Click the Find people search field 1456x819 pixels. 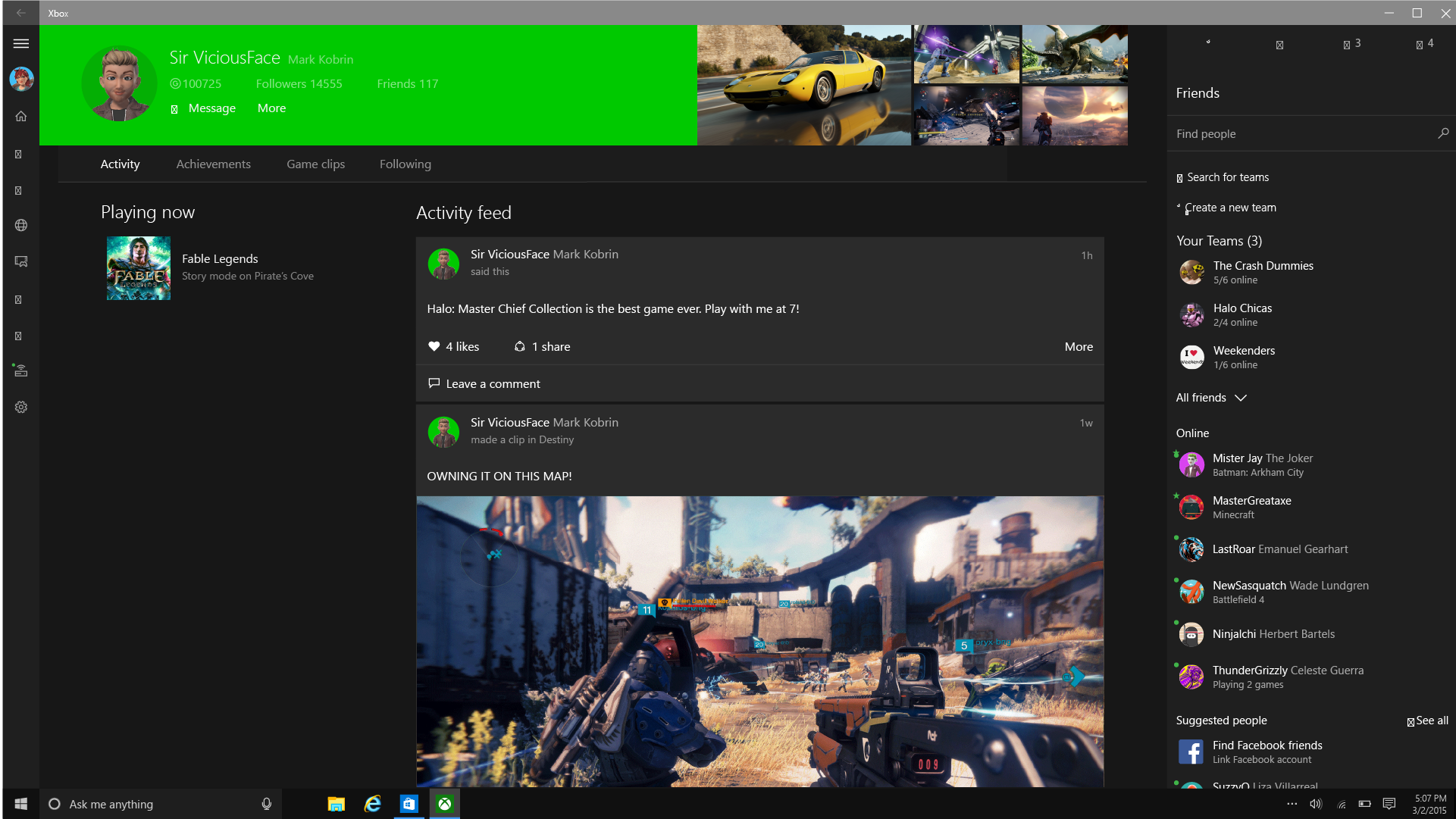point(1312,133)
